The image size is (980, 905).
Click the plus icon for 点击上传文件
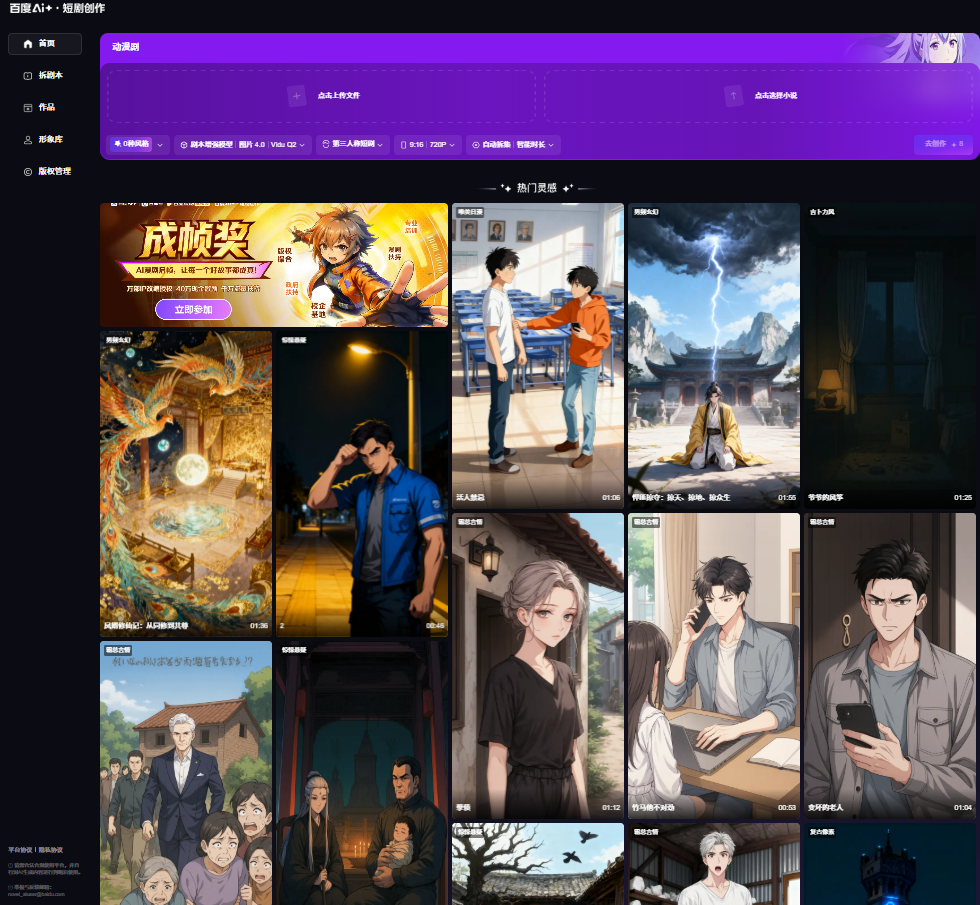tap(296, 96)
